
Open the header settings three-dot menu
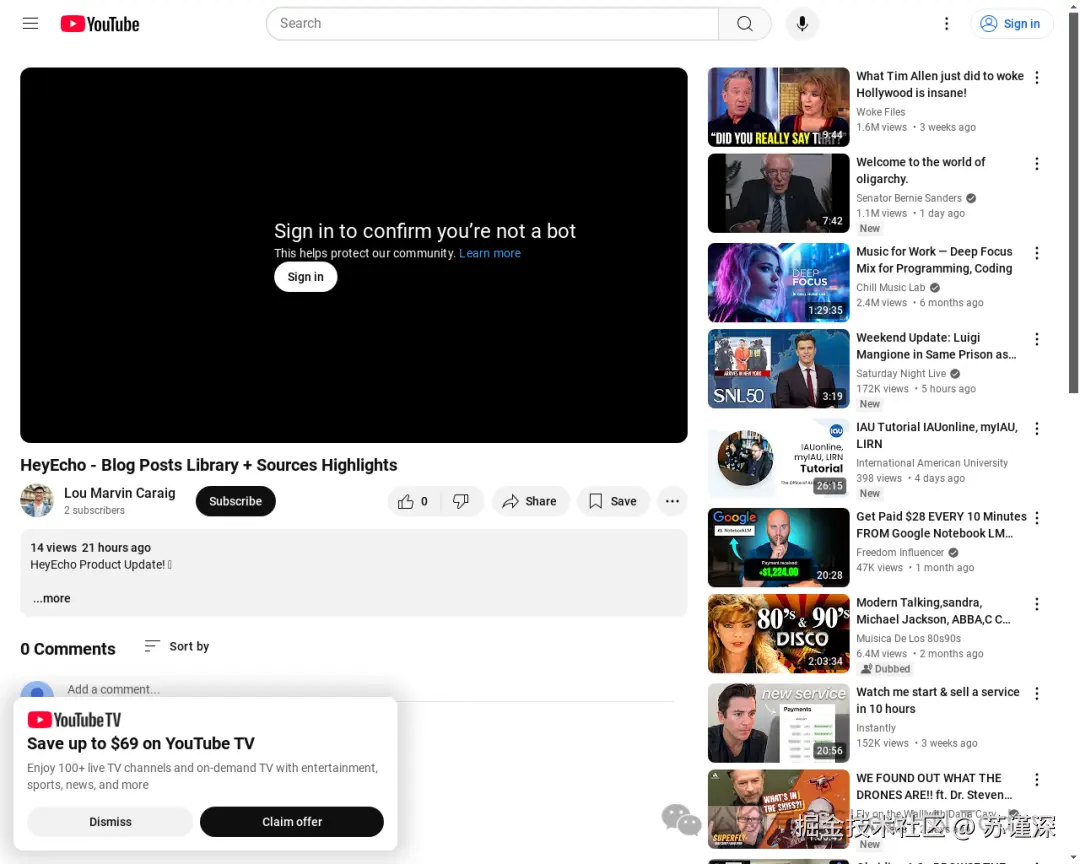click(x=946, y=23)
